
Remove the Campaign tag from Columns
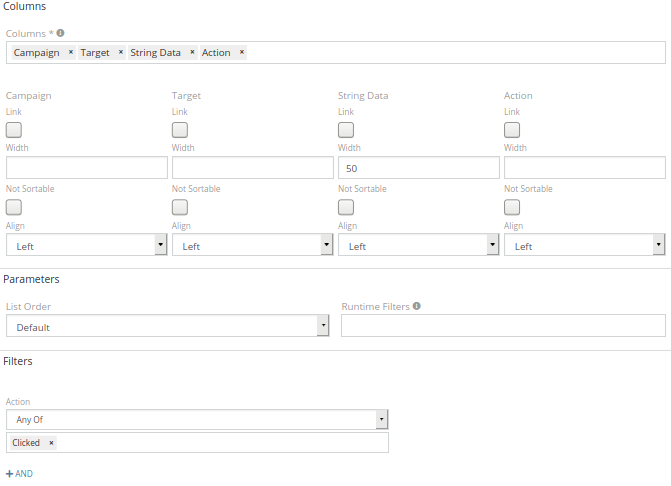pyautogui.click(x=71, y=53)
